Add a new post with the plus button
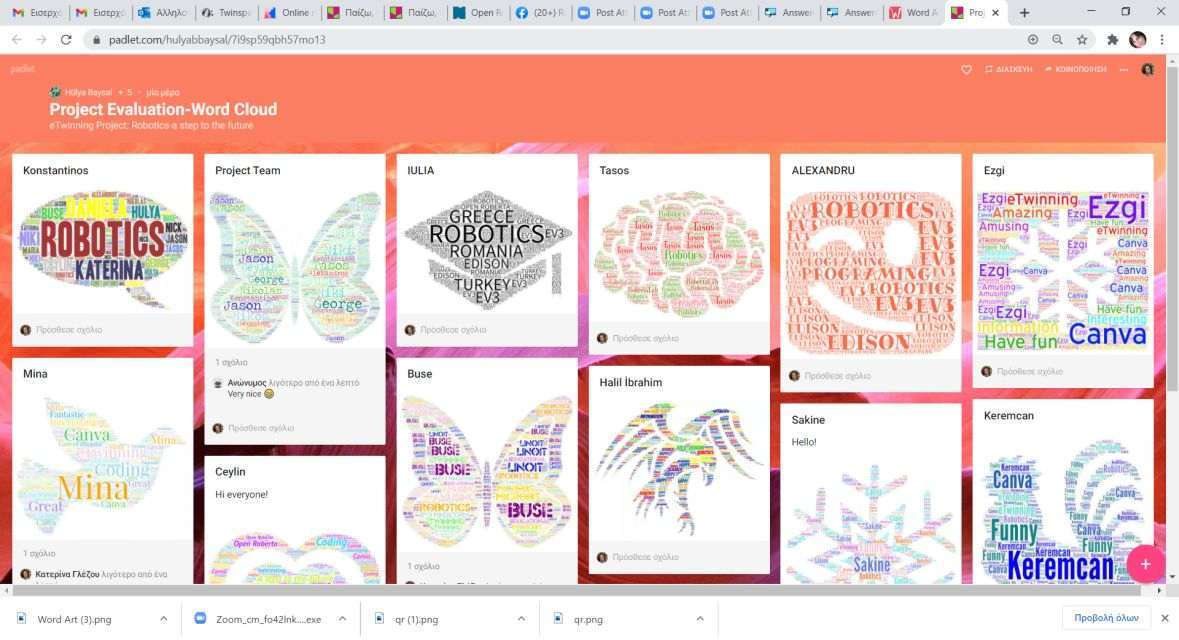 (1144, 564)
